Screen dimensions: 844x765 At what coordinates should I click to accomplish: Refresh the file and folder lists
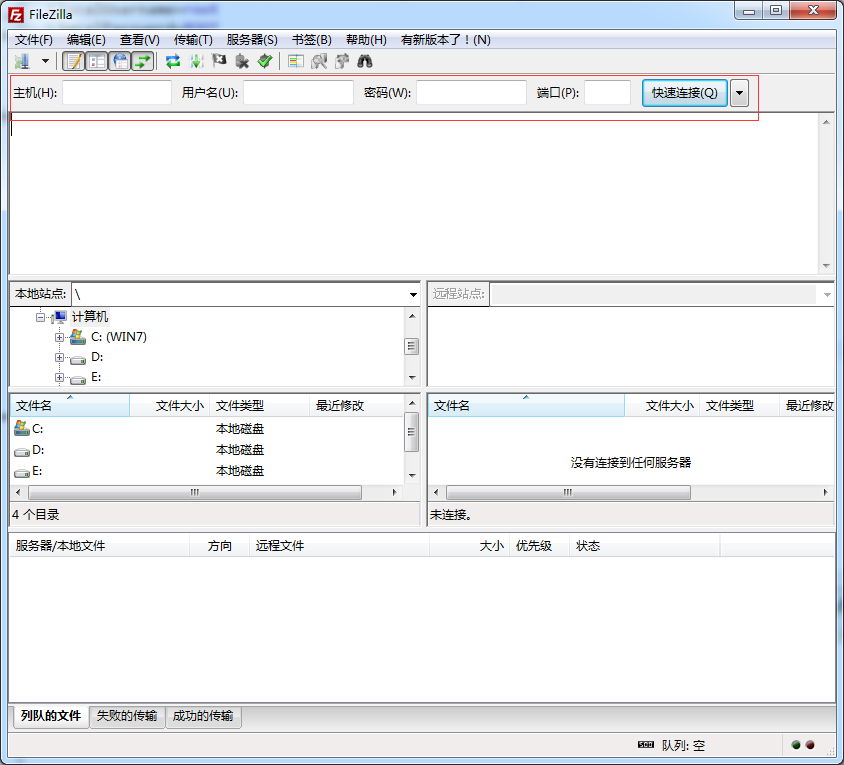coord(173,61)
